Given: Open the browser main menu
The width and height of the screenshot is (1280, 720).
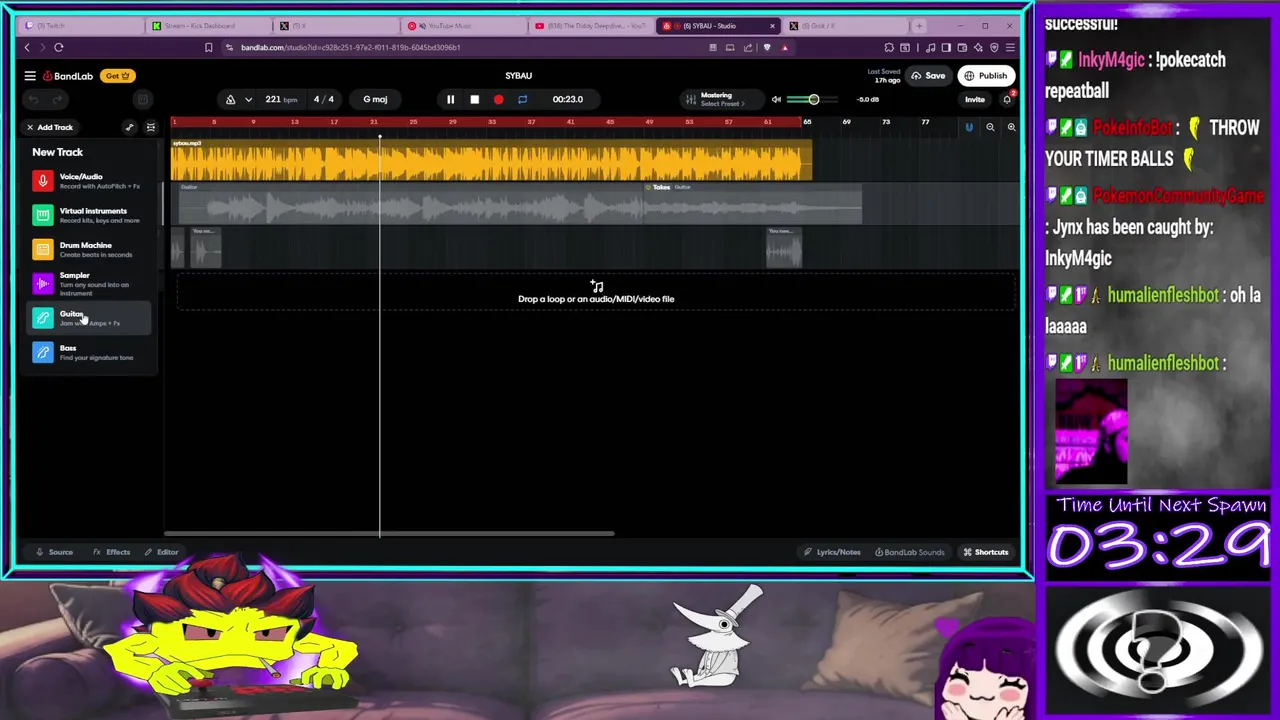Looking at the screenshot, I should click(x=1011, y=47).
